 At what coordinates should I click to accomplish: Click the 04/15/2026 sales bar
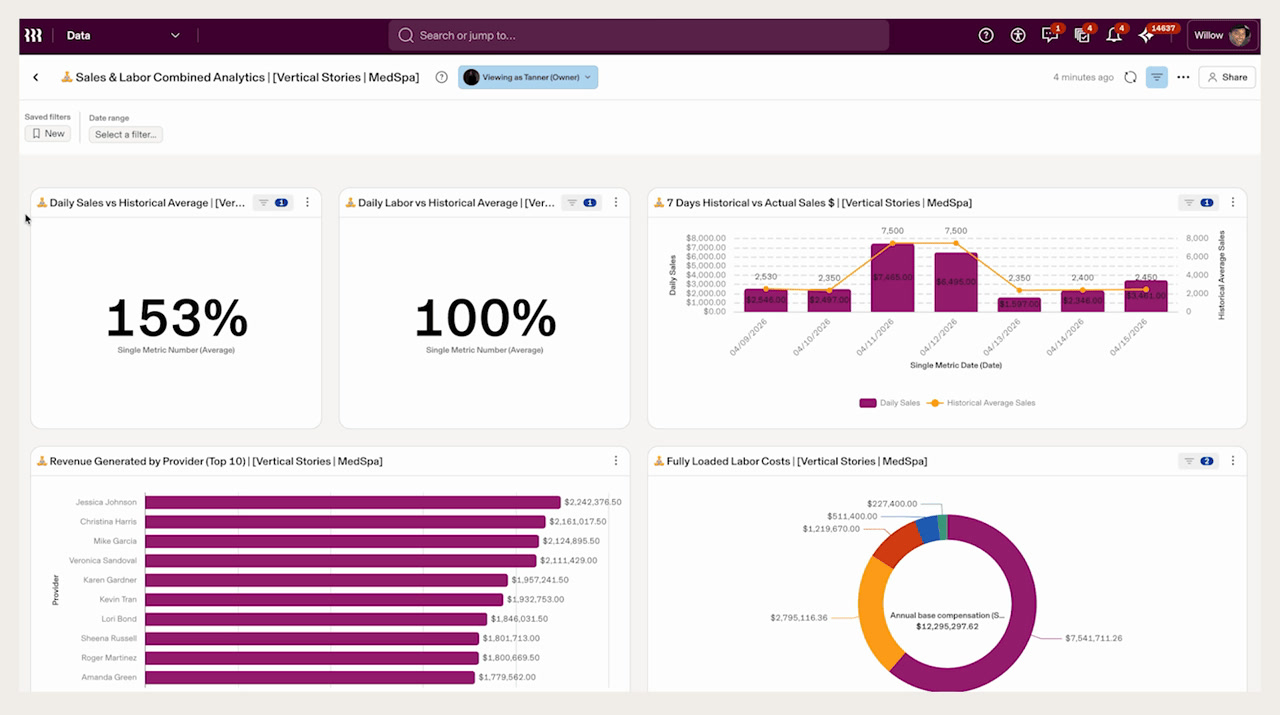pos(1145,296)
